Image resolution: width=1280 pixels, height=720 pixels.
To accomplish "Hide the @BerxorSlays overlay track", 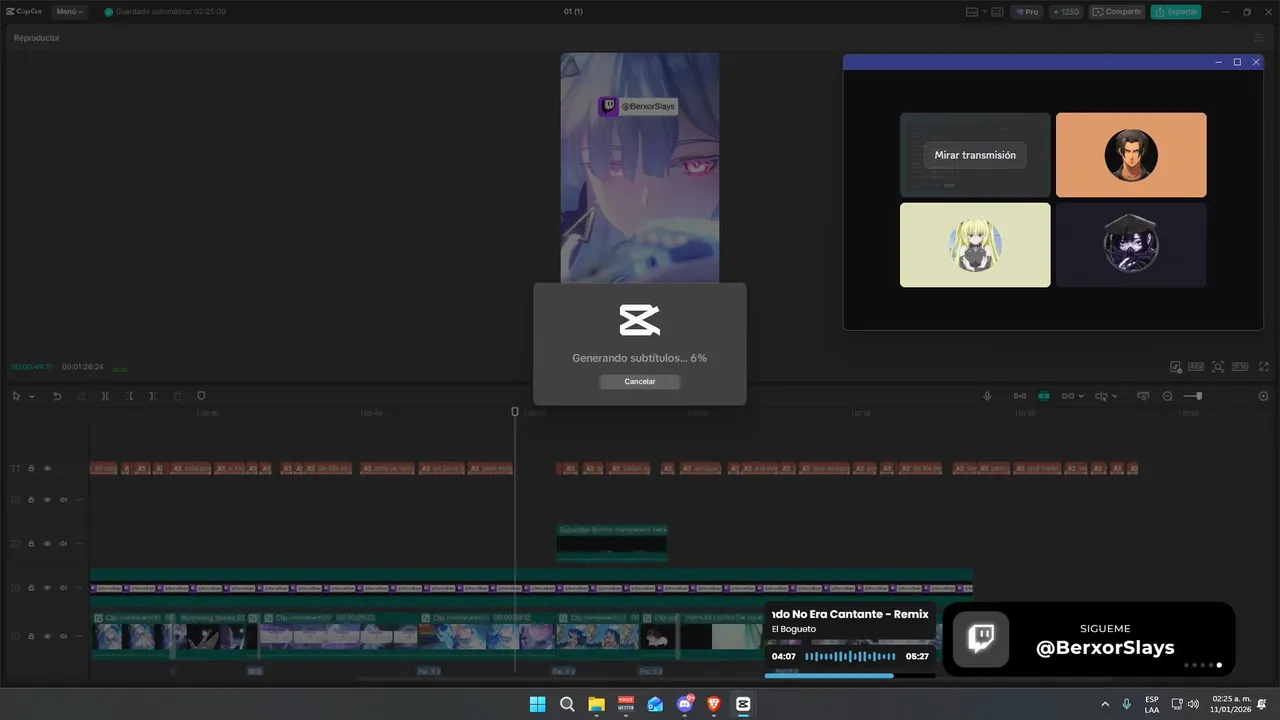I will click(x=47, y=587).
